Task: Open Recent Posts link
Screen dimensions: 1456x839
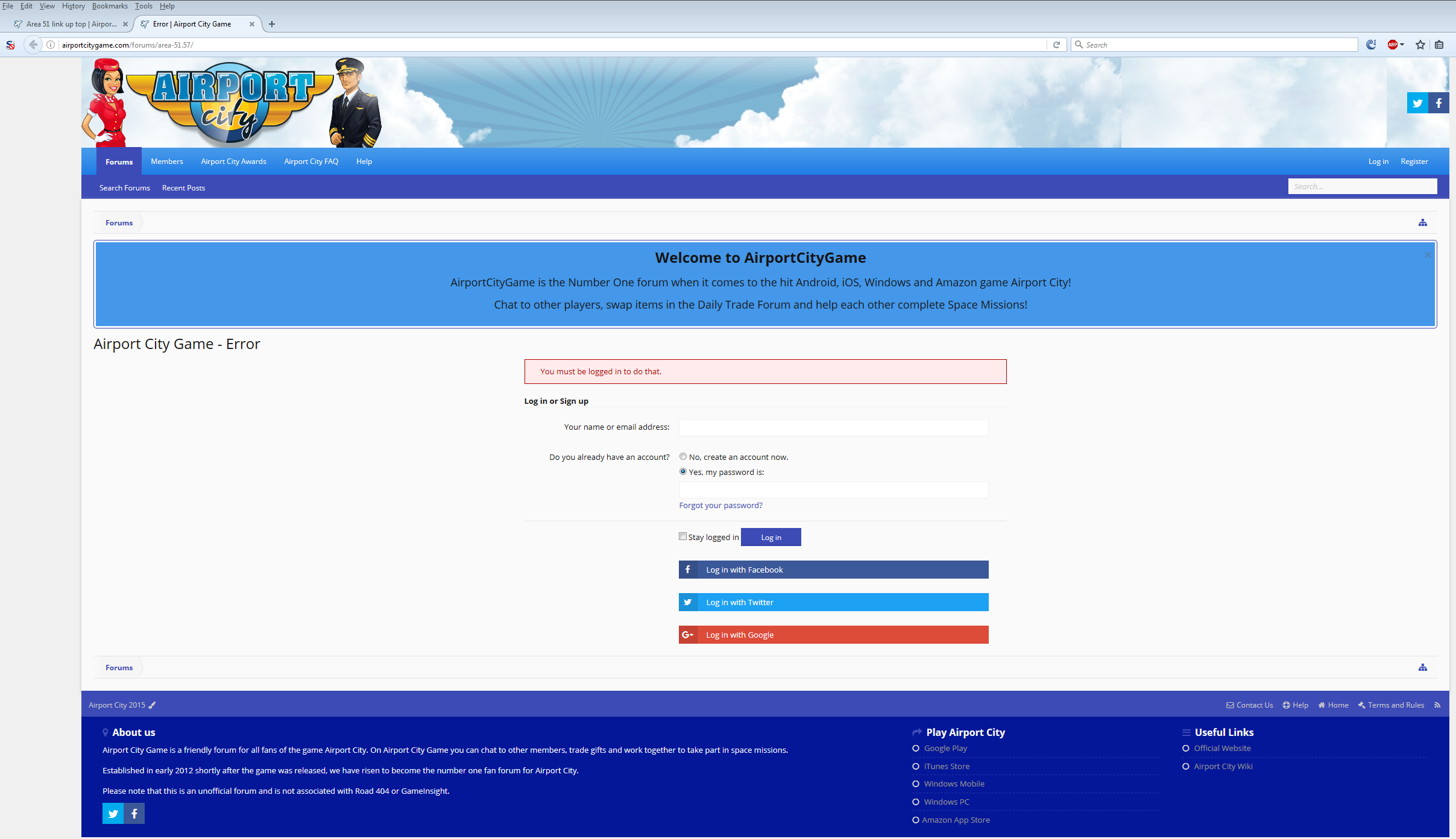Action: pos(183,188)
